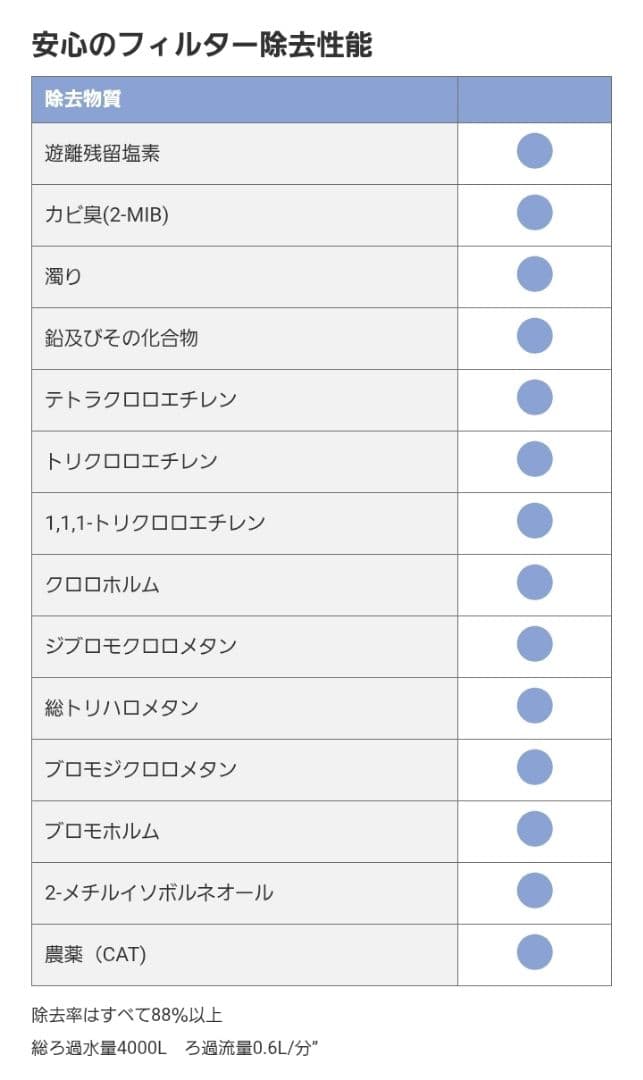
Task: Select the circle in the ブロモホルム row
Action: [x=534, y=829]
